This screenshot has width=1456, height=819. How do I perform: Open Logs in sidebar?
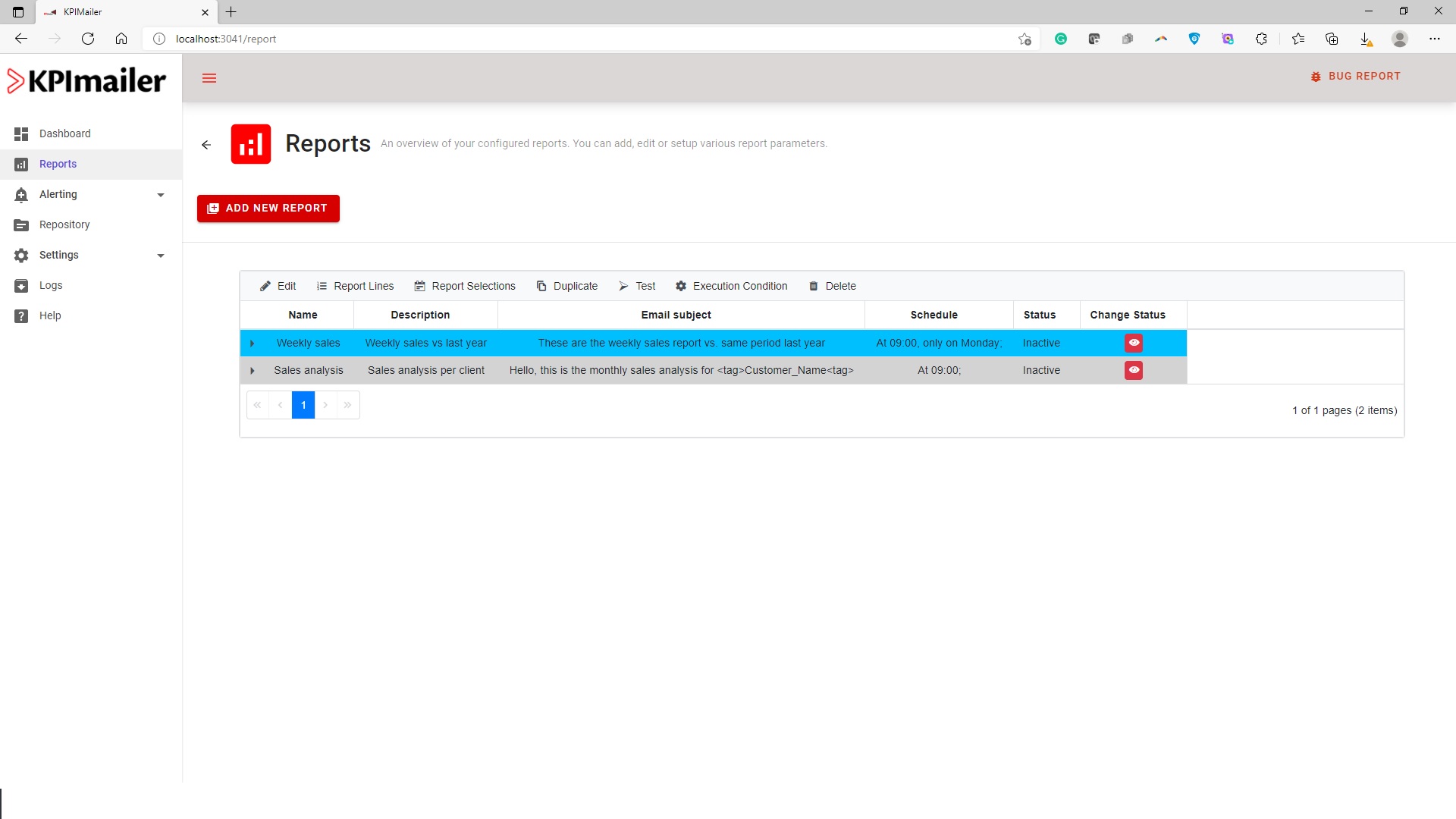point(51,285)
